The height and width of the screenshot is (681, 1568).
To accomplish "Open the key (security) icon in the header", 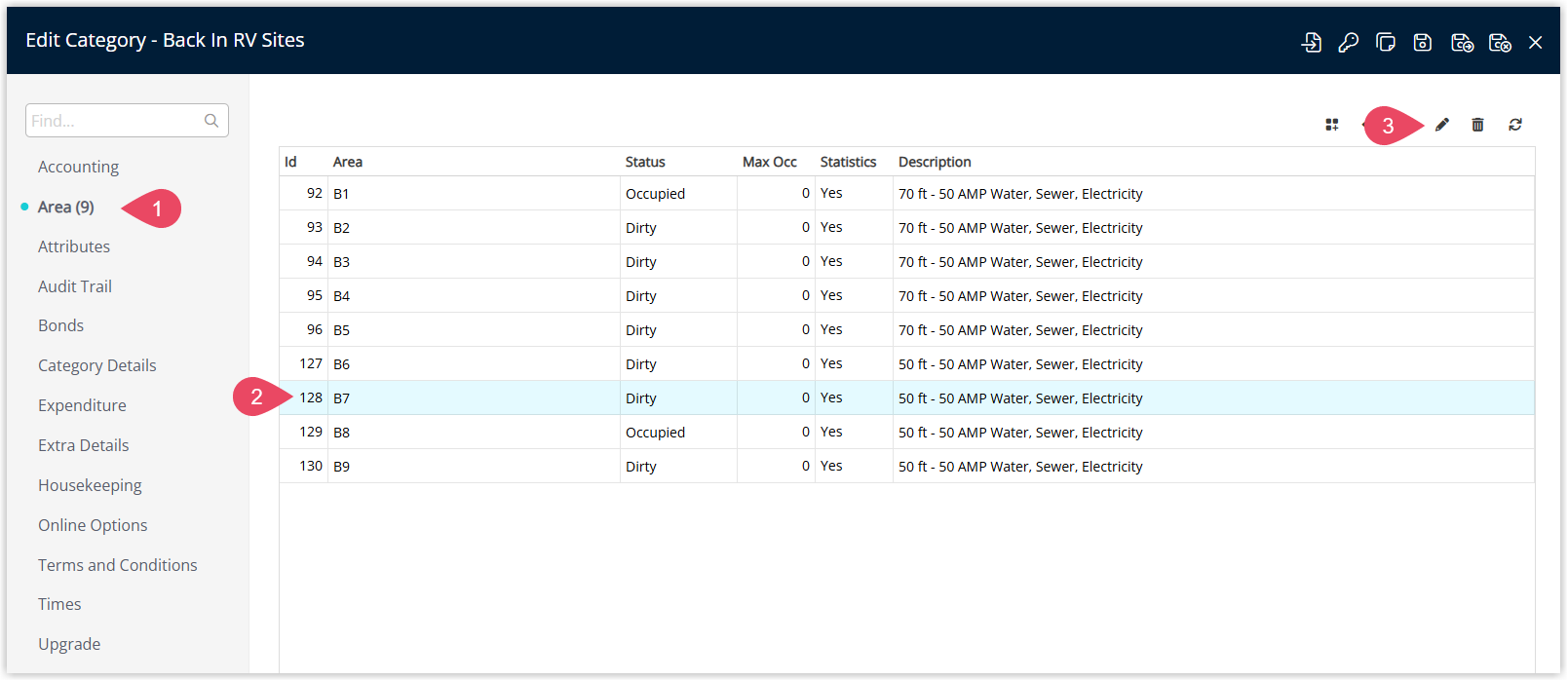I will point(1349,42).
